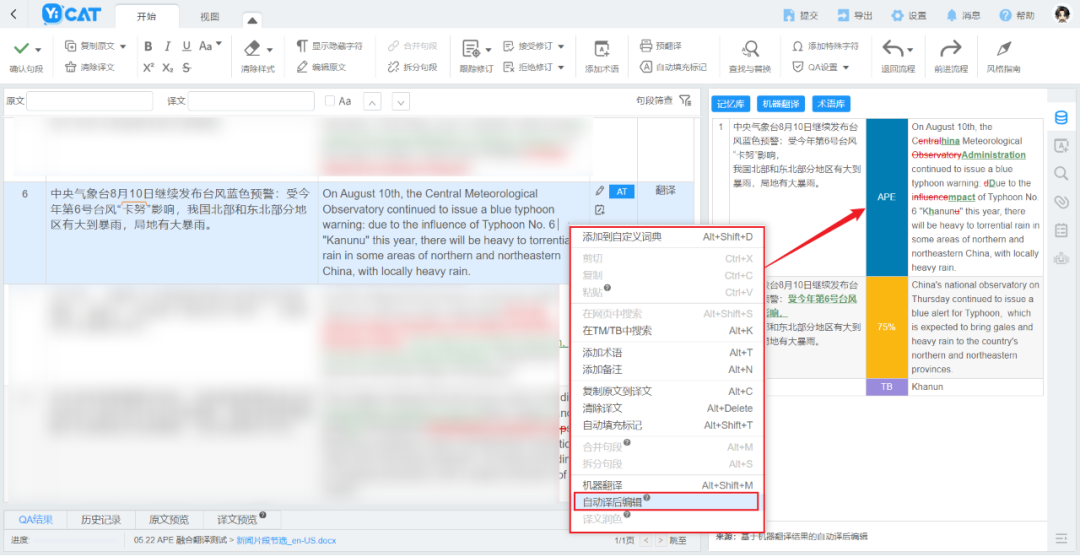The height and width of the screenshot is (557, 1080).
Task: Open the 风格指南 style guide
Action: (x=1004, y=56)
